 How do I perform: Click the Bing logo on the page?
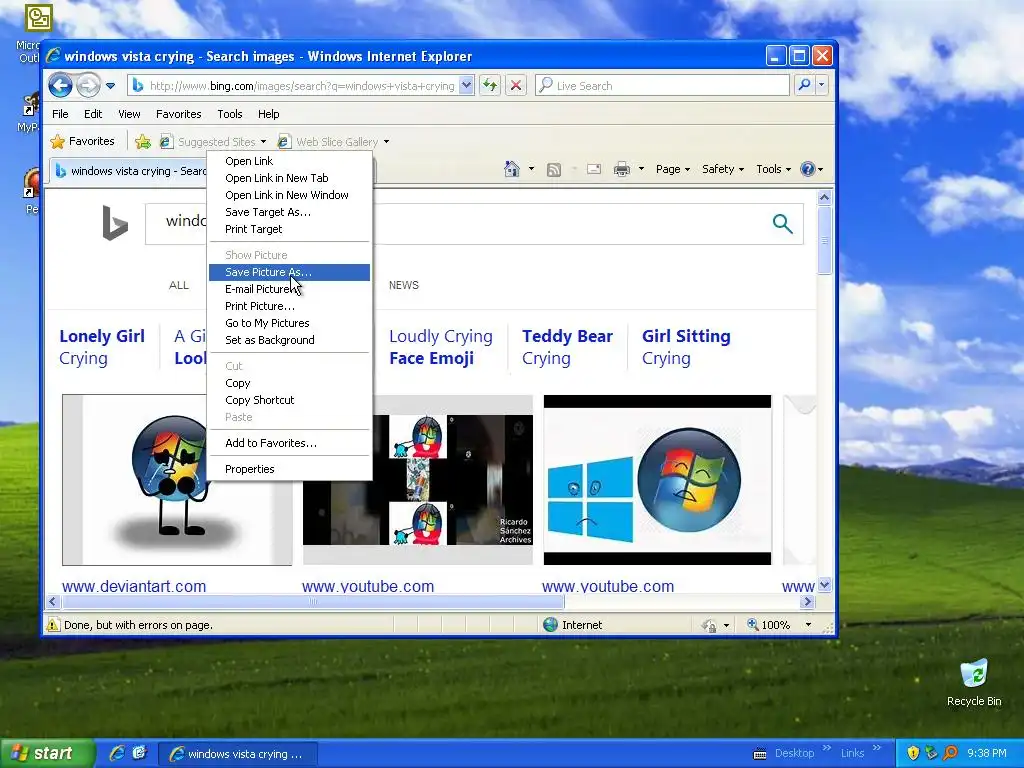[x=115, y=223]
